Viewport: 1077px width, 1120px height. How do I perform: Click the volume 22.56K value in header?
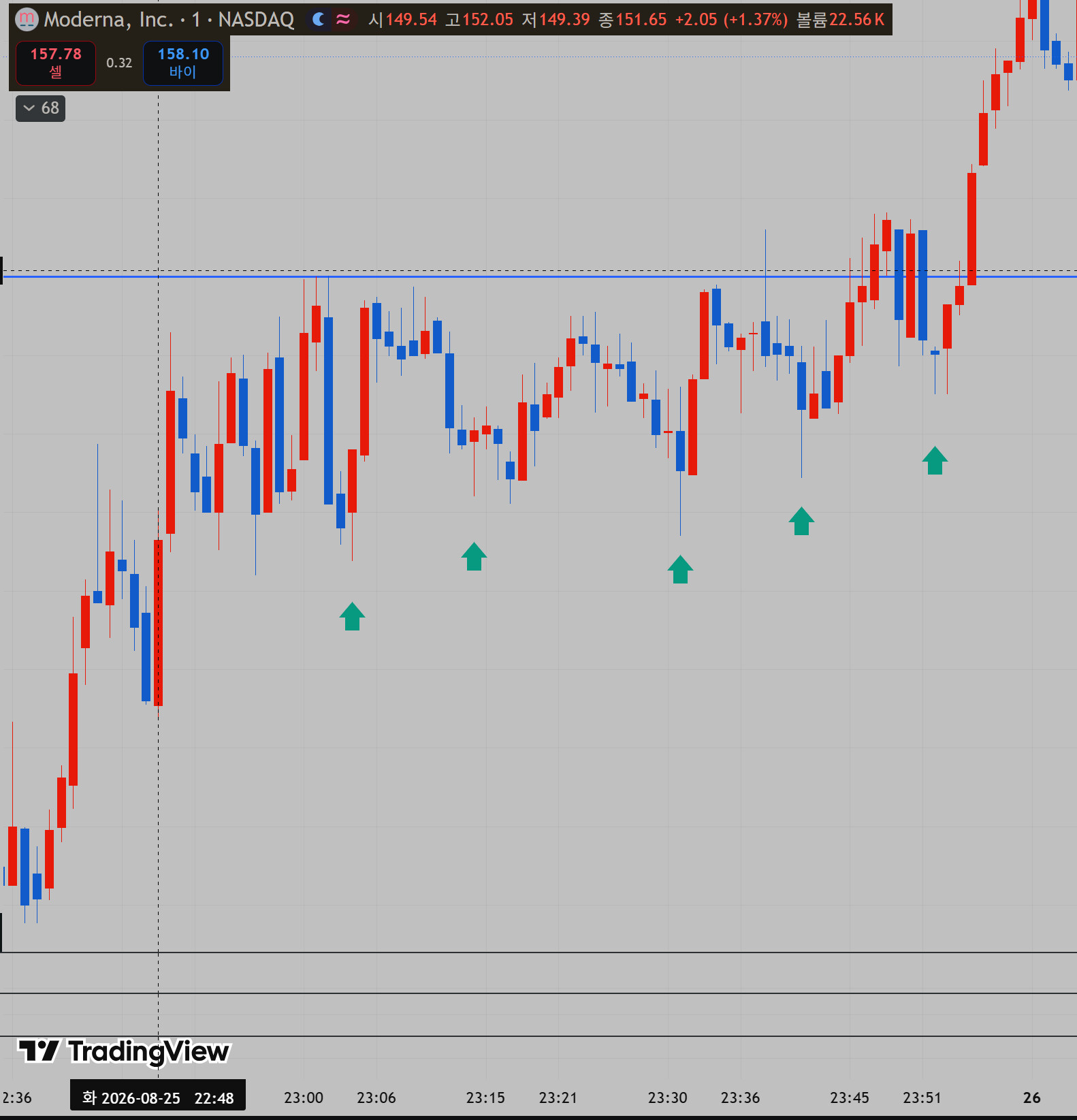point(856,20)
